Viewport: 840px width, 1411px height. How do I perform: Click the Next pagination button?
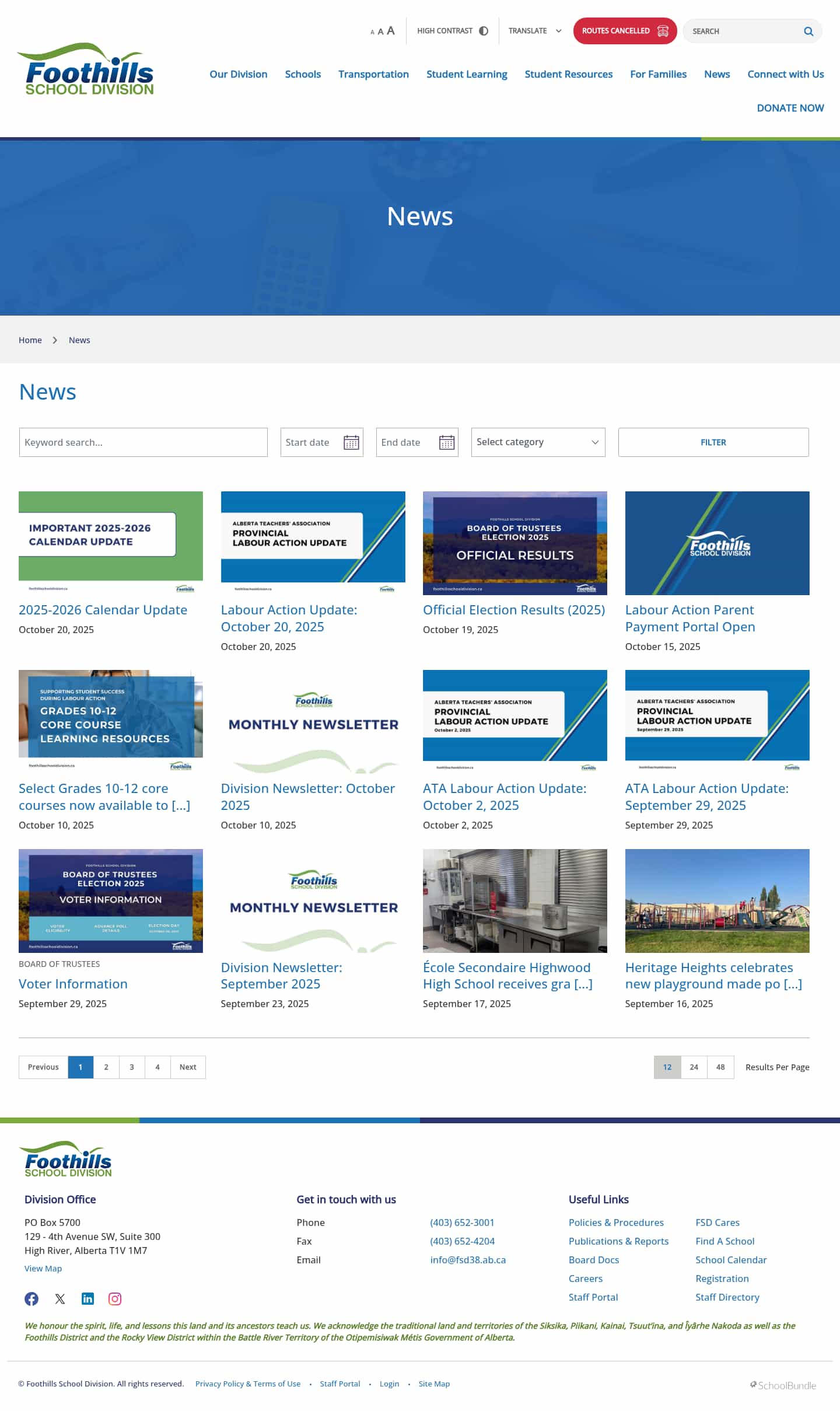click(x=188, y=1067)
